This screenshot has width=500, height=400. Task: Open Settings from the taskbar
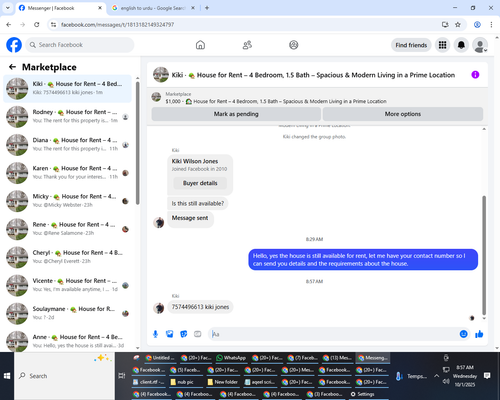pos(363,394)
